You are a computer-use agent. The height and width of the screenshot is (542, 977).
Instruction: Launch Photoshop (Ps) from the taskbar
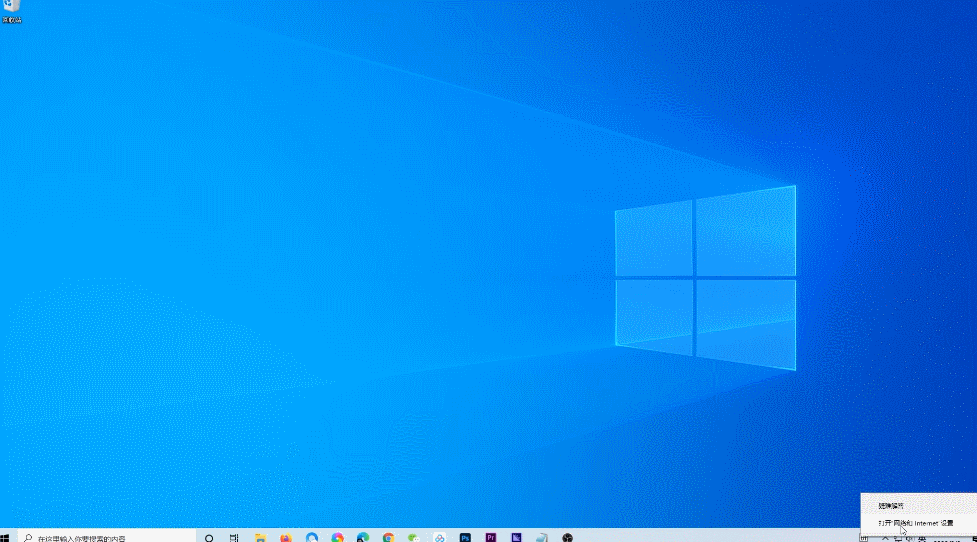coord(465,538)
